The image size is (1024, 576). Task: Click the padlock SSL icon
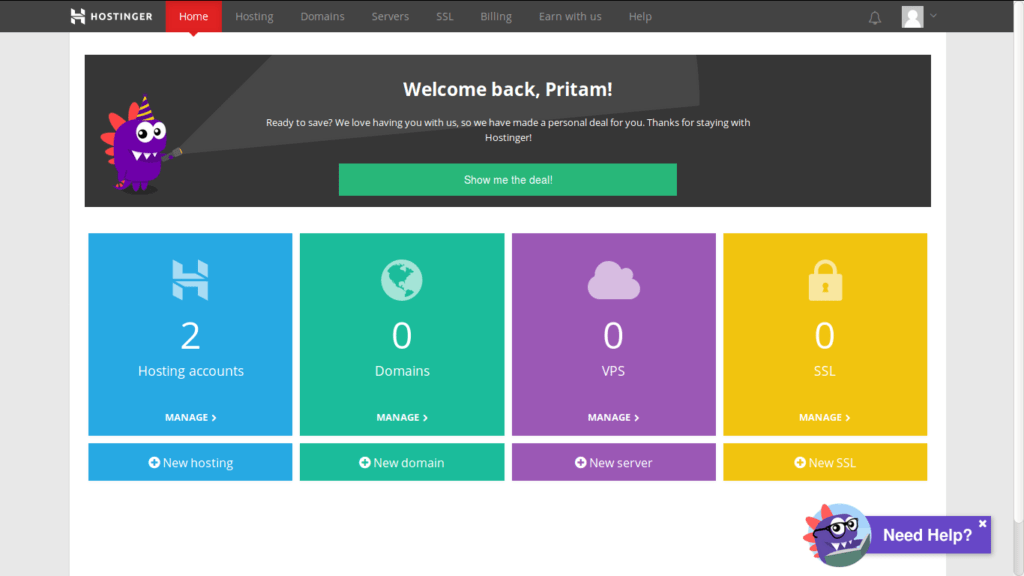(825, 280)
